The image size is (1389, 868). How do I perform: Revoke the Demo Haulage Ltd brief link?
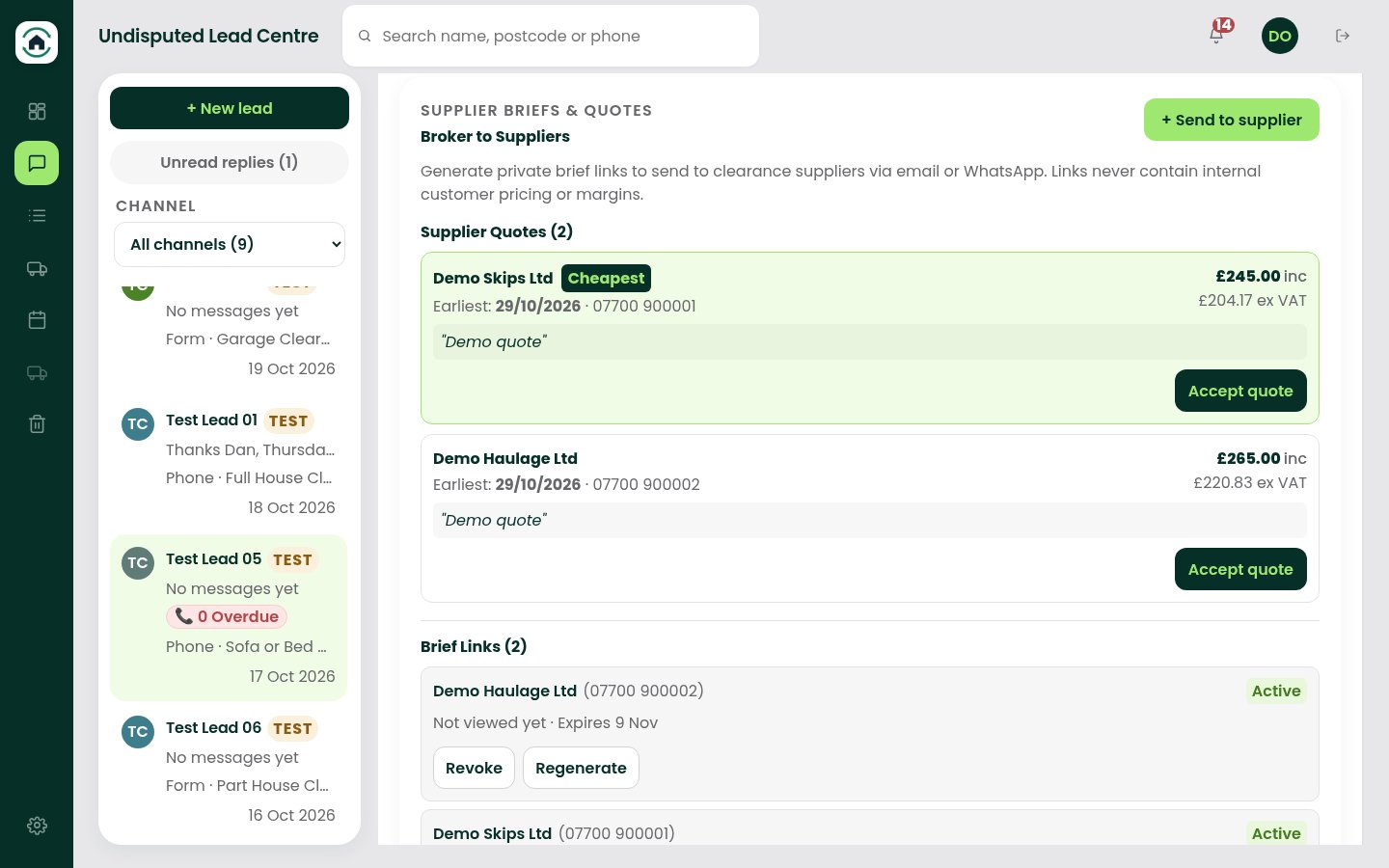pos(474,768)
